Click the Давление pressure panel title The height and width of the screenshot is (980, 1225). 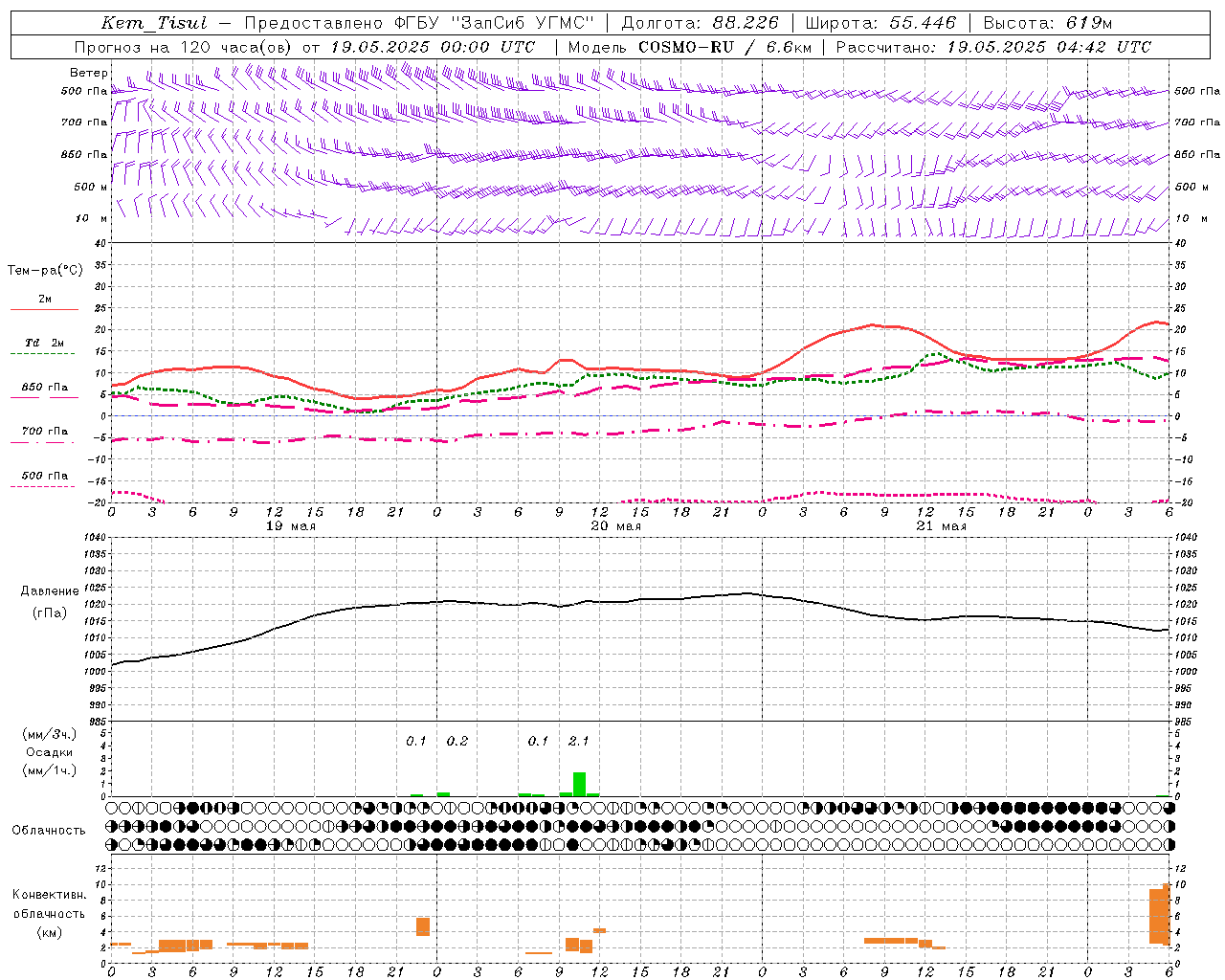50,591
